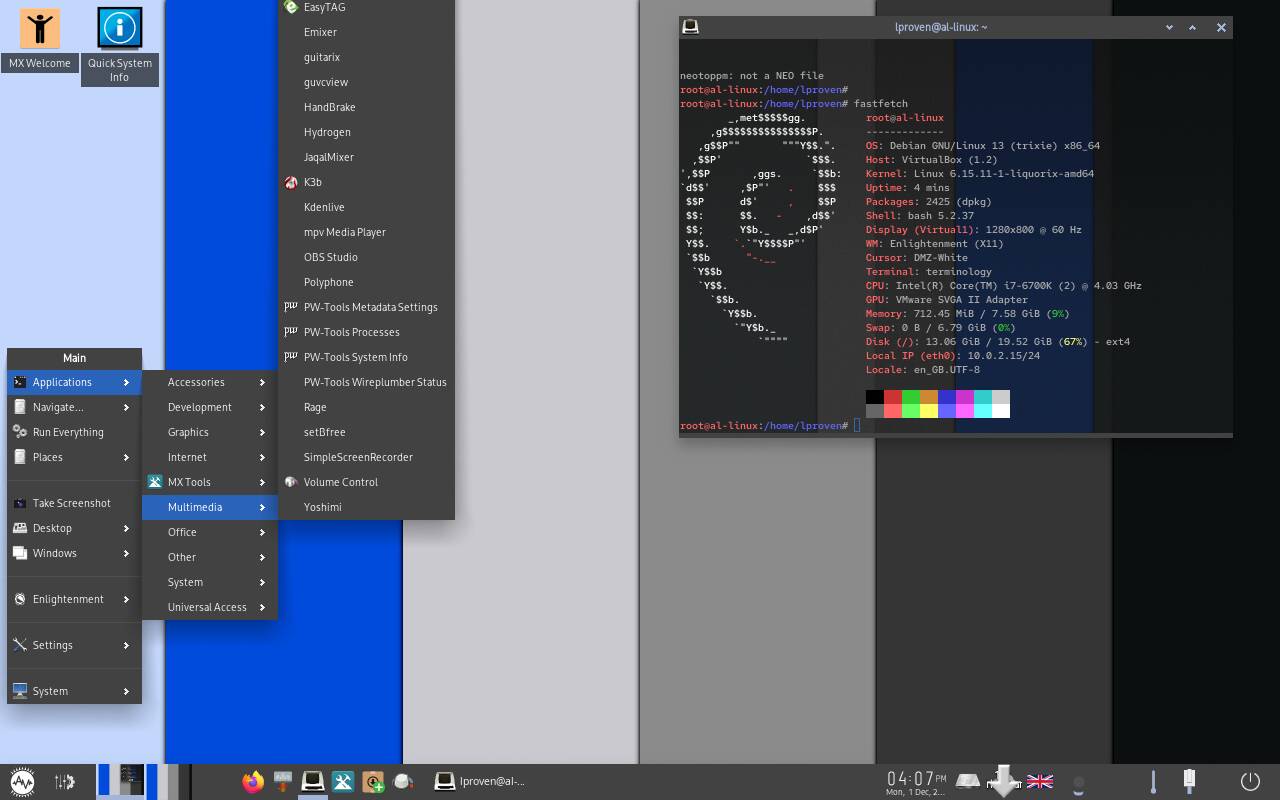Expand the Graphics submenu
Viewport: 1280px width, 800px height.
tap(209, 432)
